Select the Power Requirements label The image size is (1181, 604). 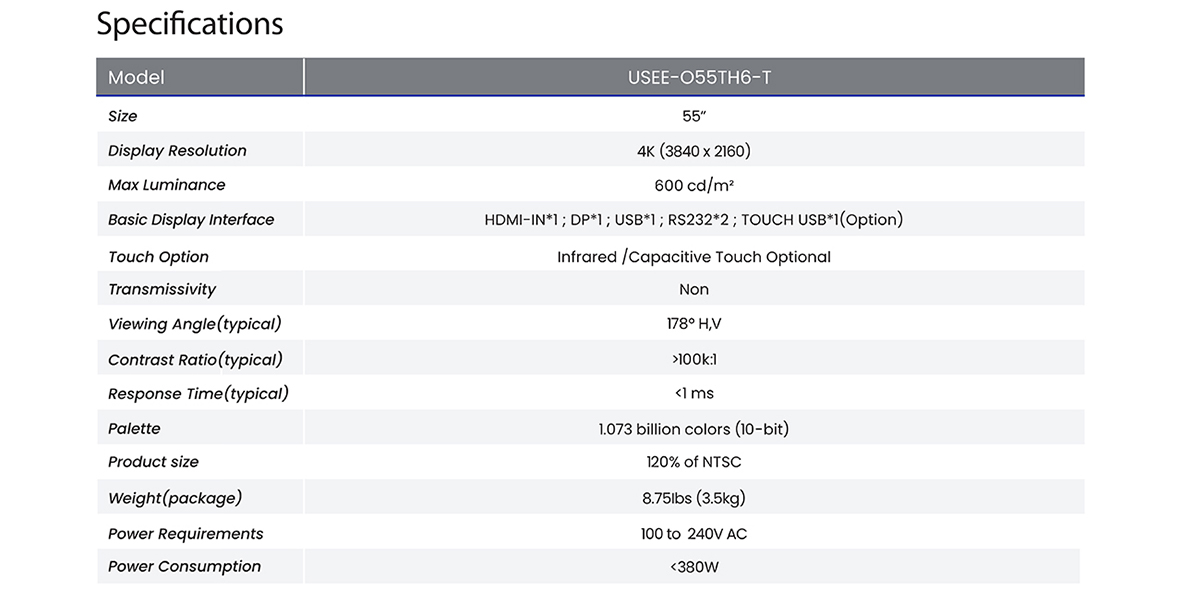(185, 534)
